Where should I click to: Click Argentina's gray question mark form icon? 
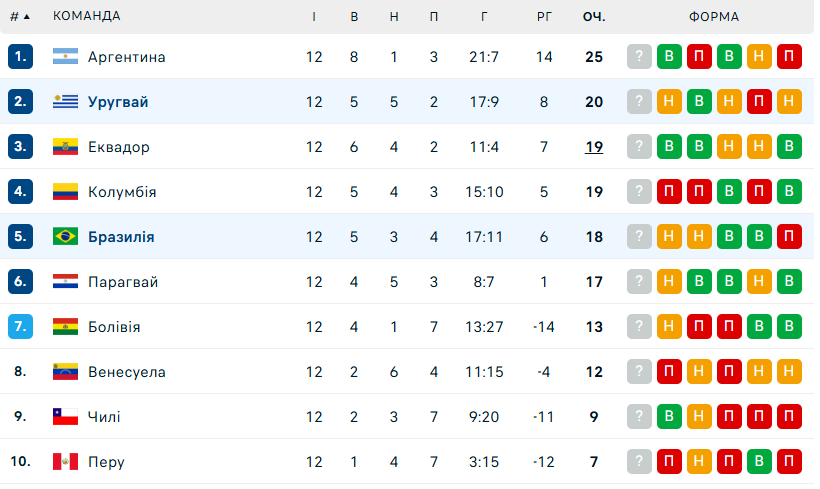pyautogui.click(x=639, y=57)
